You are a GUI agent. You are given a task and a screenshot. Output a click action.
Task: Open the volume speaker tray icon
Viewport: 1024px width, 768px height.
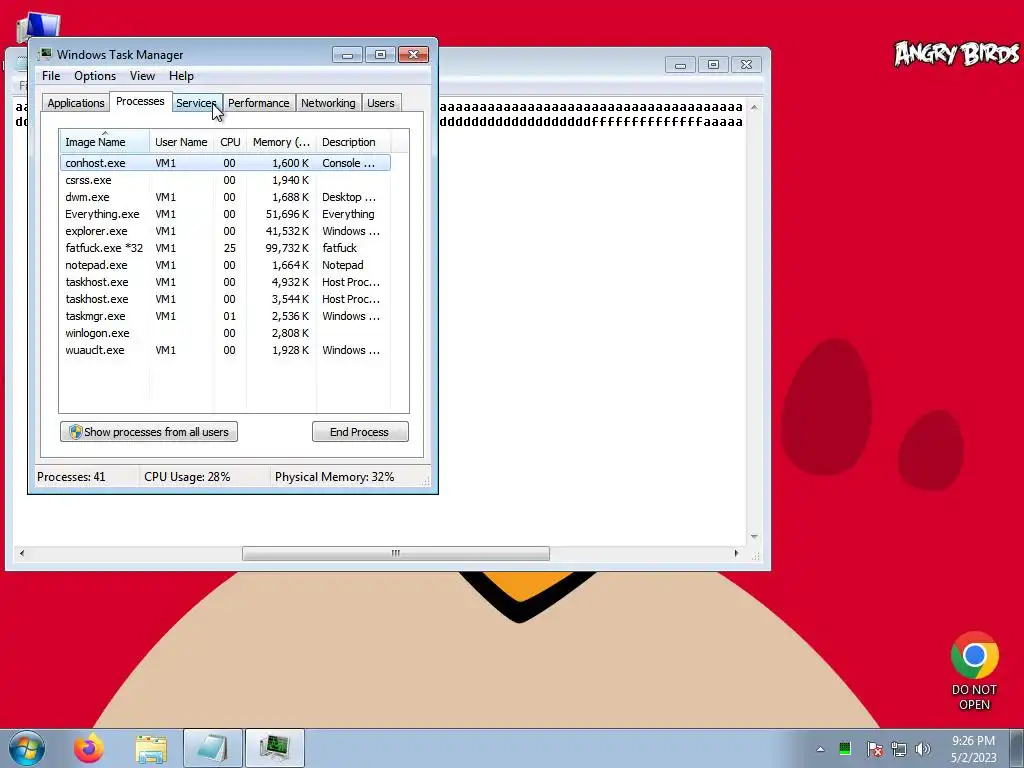[x=923, y=749]
